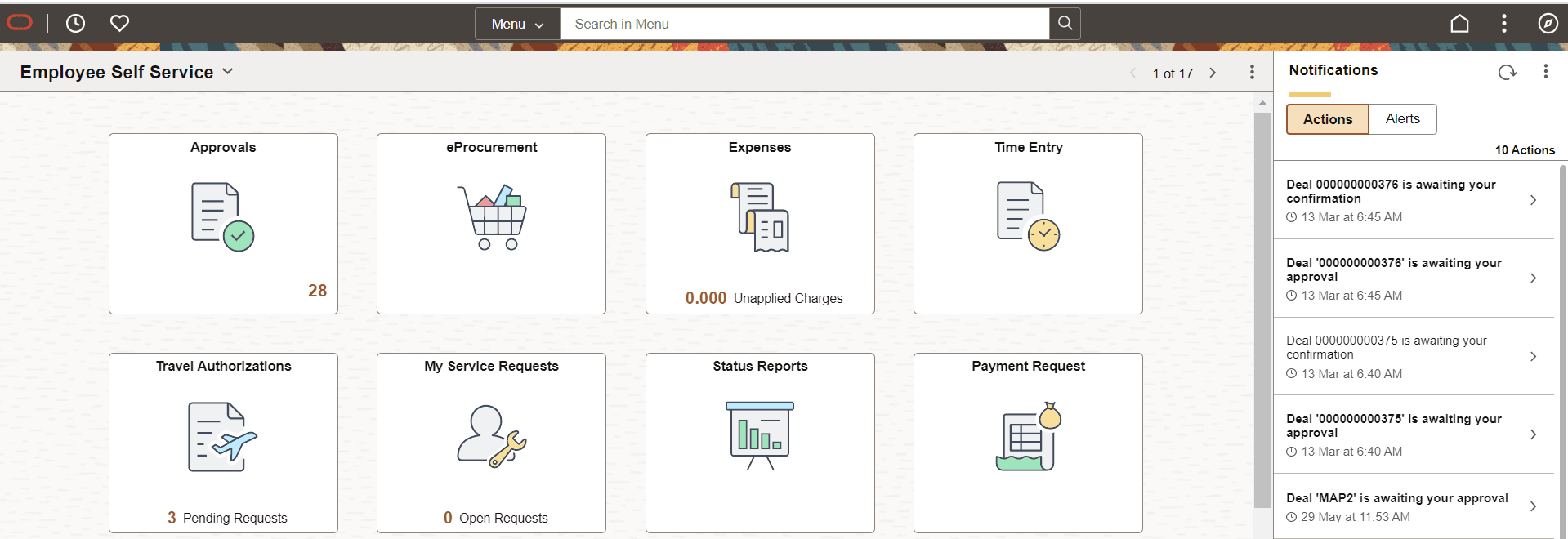Open Deal '000000000376' awaiting approval notification

click(x=1414, y=278)
